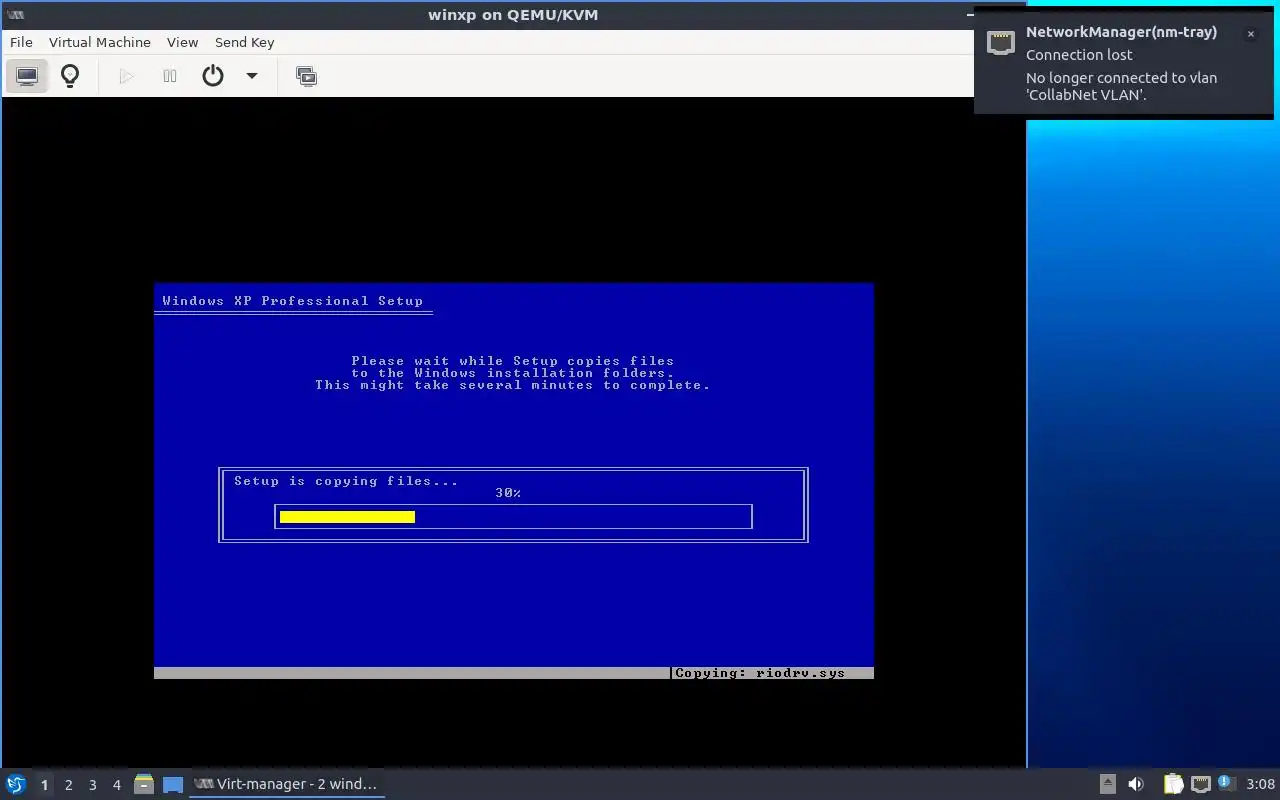Open the clipboard manager tray icon
Image resolution: width=1280 pixels, height=800 pixels.
[1173, 784]
